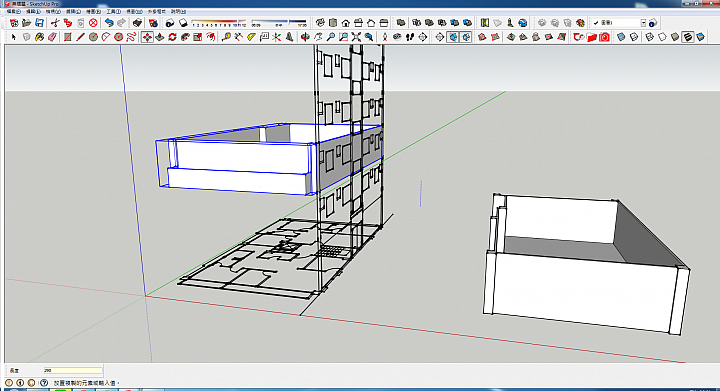Click the status bar help question-mark icon
This screenshot has height=391, width=720.
pyautogui.click(x=44, y=382)
